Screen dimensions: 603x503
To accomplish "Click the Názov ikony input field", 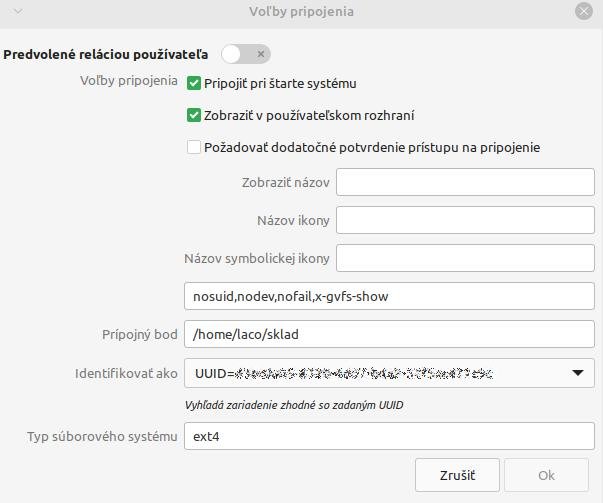I will pyautogui.click(x=465, y=220).
